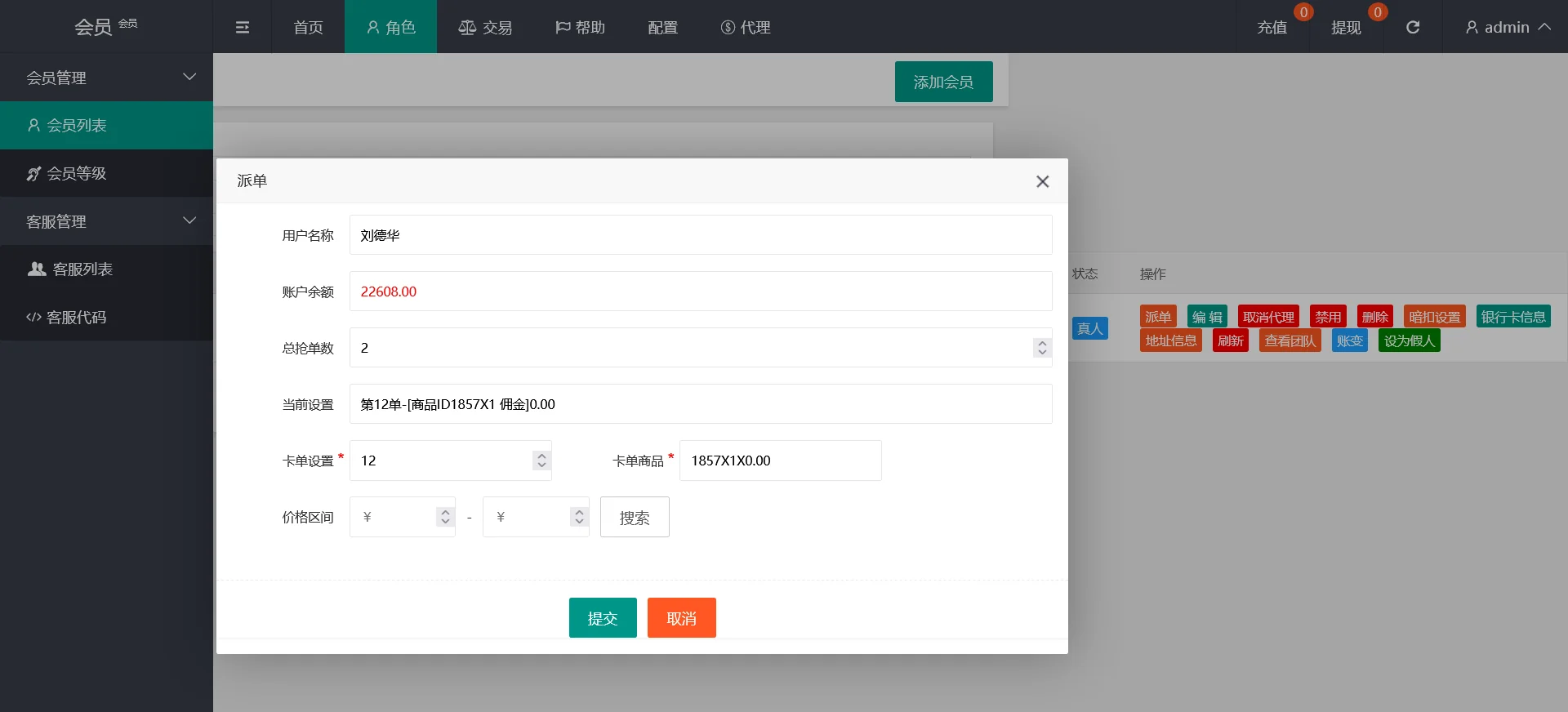The image size is (1568, 712).
Task: Open the 提现 withdrawal notifications
Action: pyautogui.click(x=1346, y=28)
